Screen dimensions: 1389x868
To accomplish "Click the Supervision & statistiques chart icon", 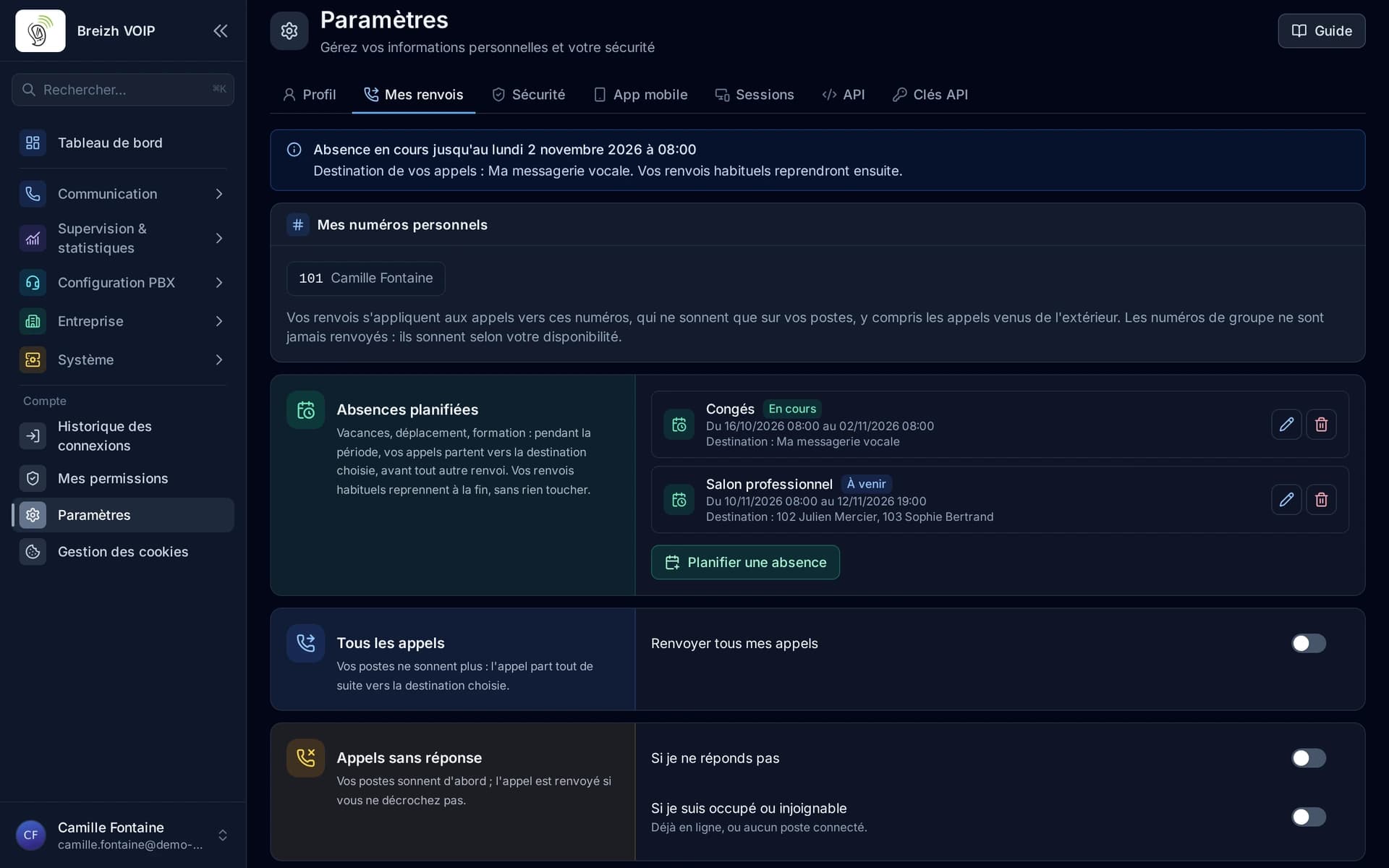I will pyautogui.click(x=33, y=238).
